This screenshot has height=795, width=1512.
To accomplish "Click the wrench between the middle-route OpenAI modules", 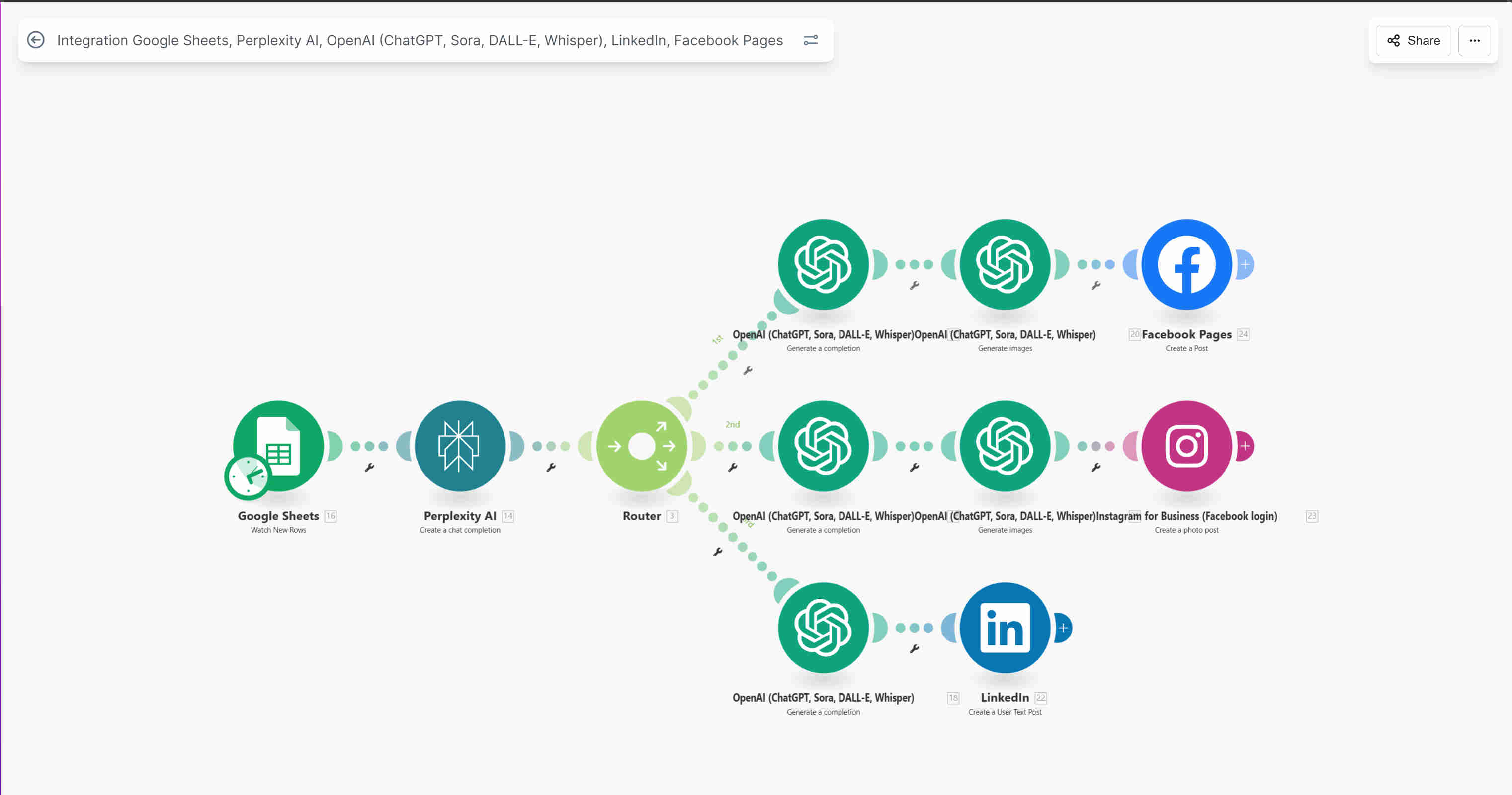I will pos(914,468).
